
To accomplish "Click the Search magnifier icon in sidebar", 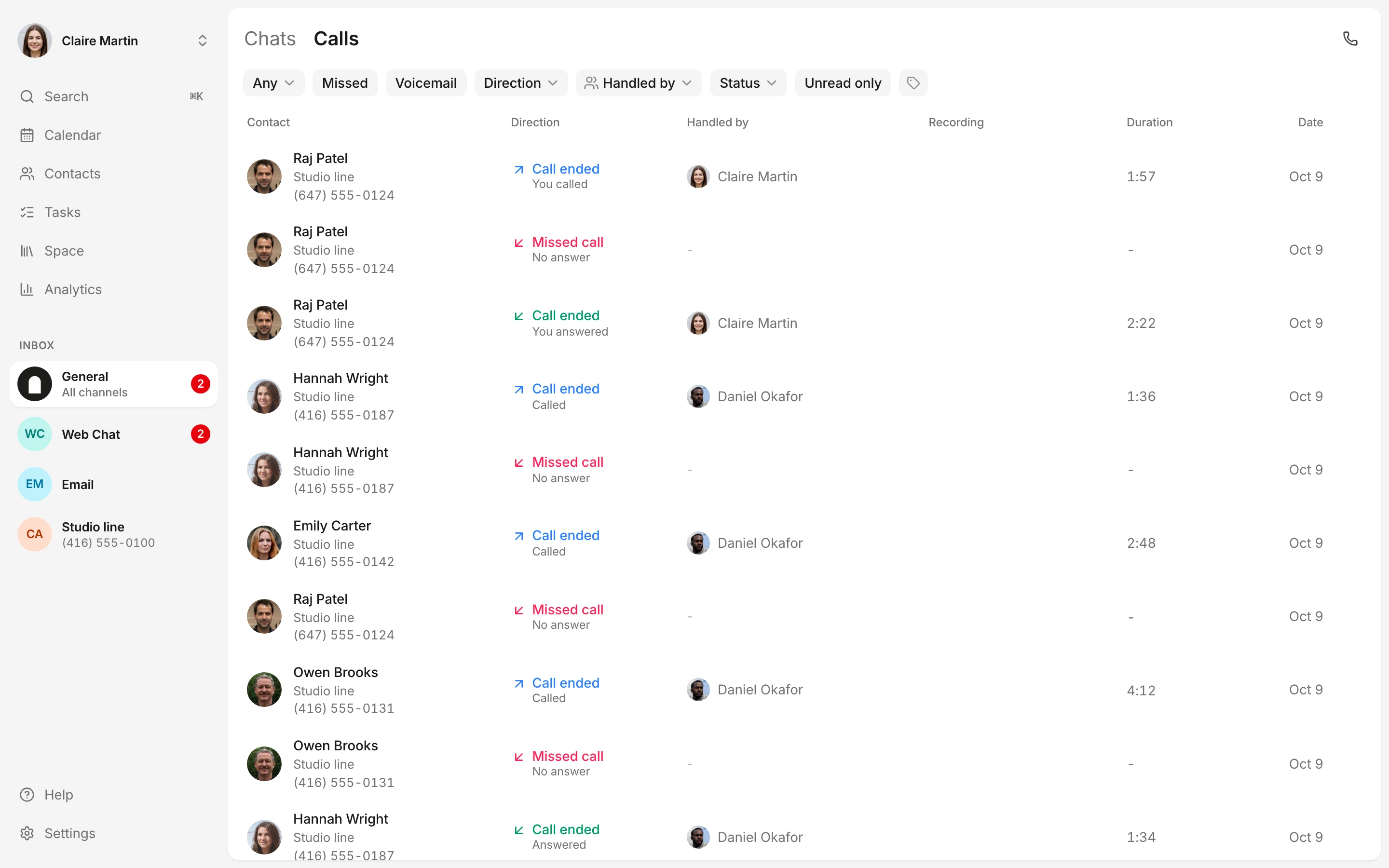I will [x=27, y=96].
